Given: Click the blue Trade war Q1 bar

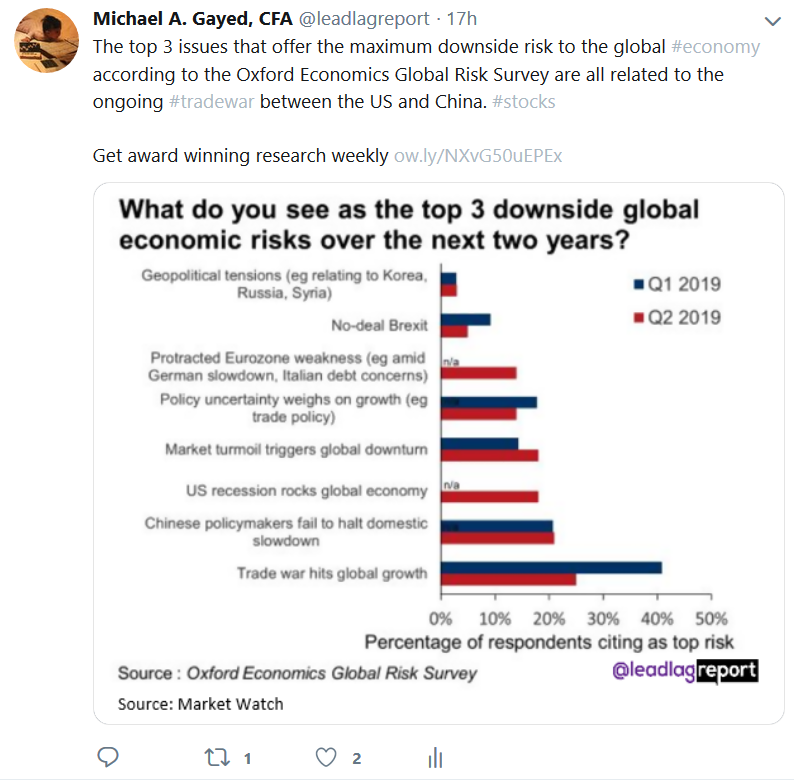Looking at the screenshot, I should click(551, 567).
